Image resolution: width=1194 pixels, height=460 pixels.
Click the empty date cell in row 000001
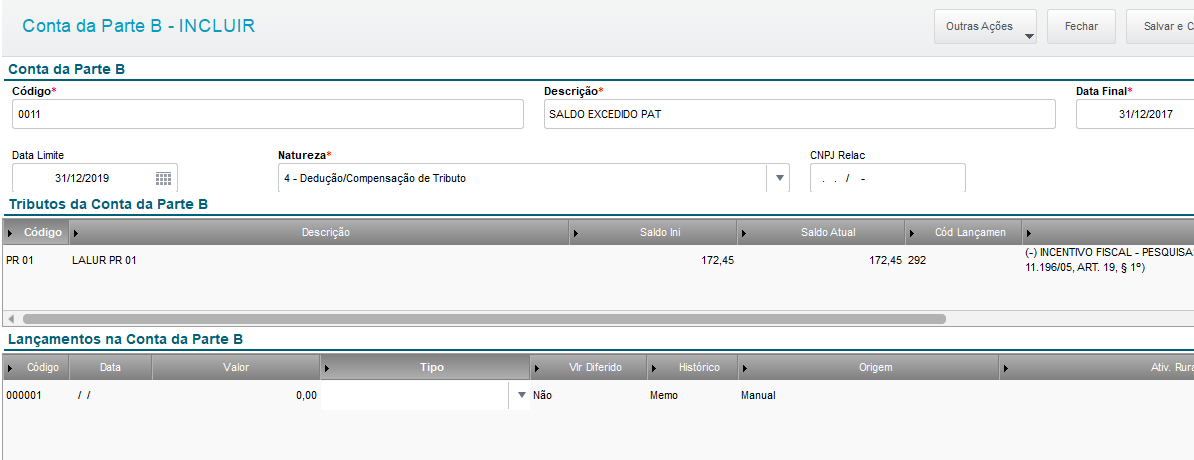coord(111,395)
